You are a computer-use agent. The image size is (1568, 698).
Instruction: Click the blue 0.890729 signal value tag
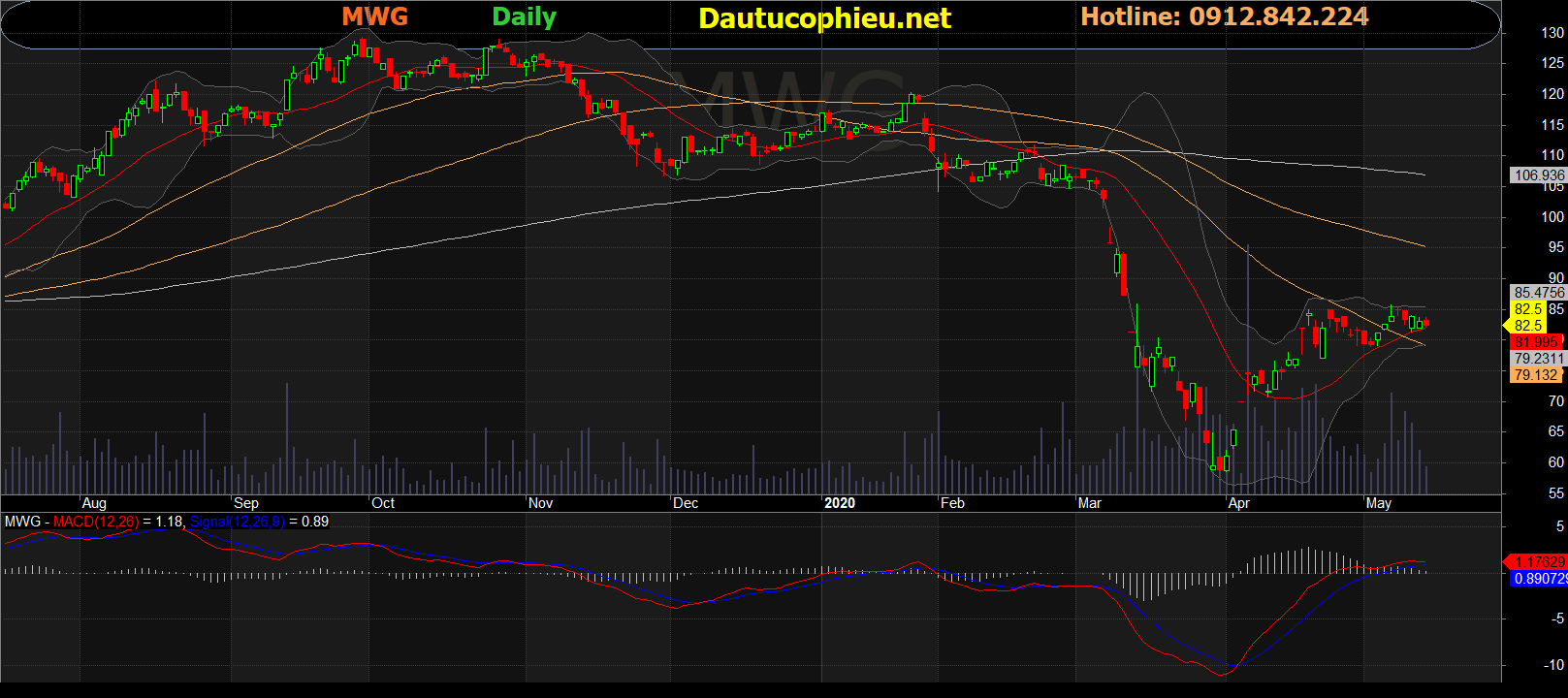coord(1539,578)
